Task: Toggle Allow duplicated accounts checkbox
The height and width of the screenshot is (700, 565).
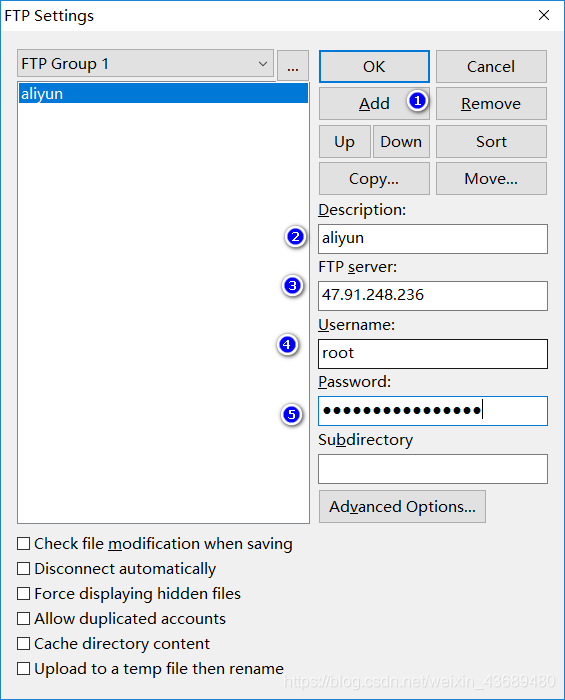Action: pos(23,619)
